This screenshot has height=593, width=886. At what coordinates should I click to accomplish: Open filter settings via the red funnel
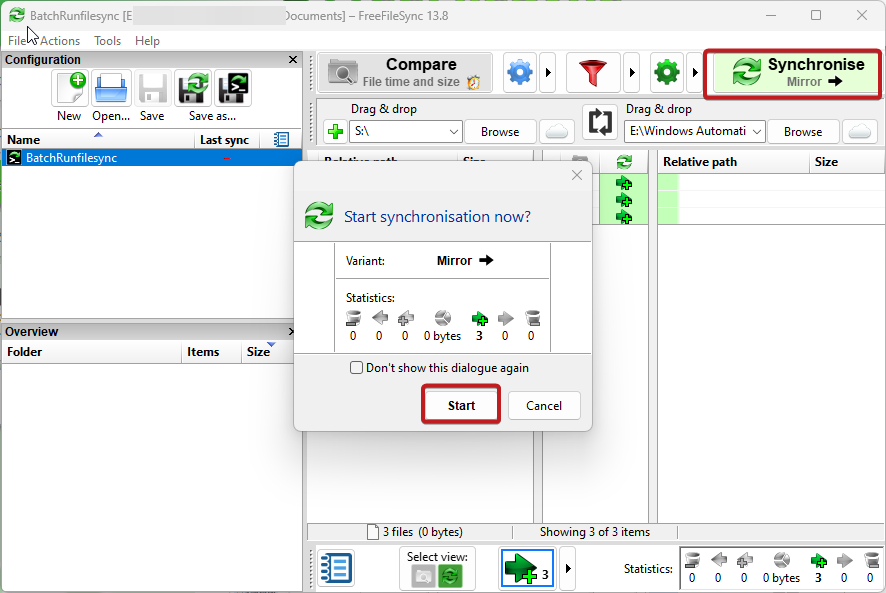(593, 72)
